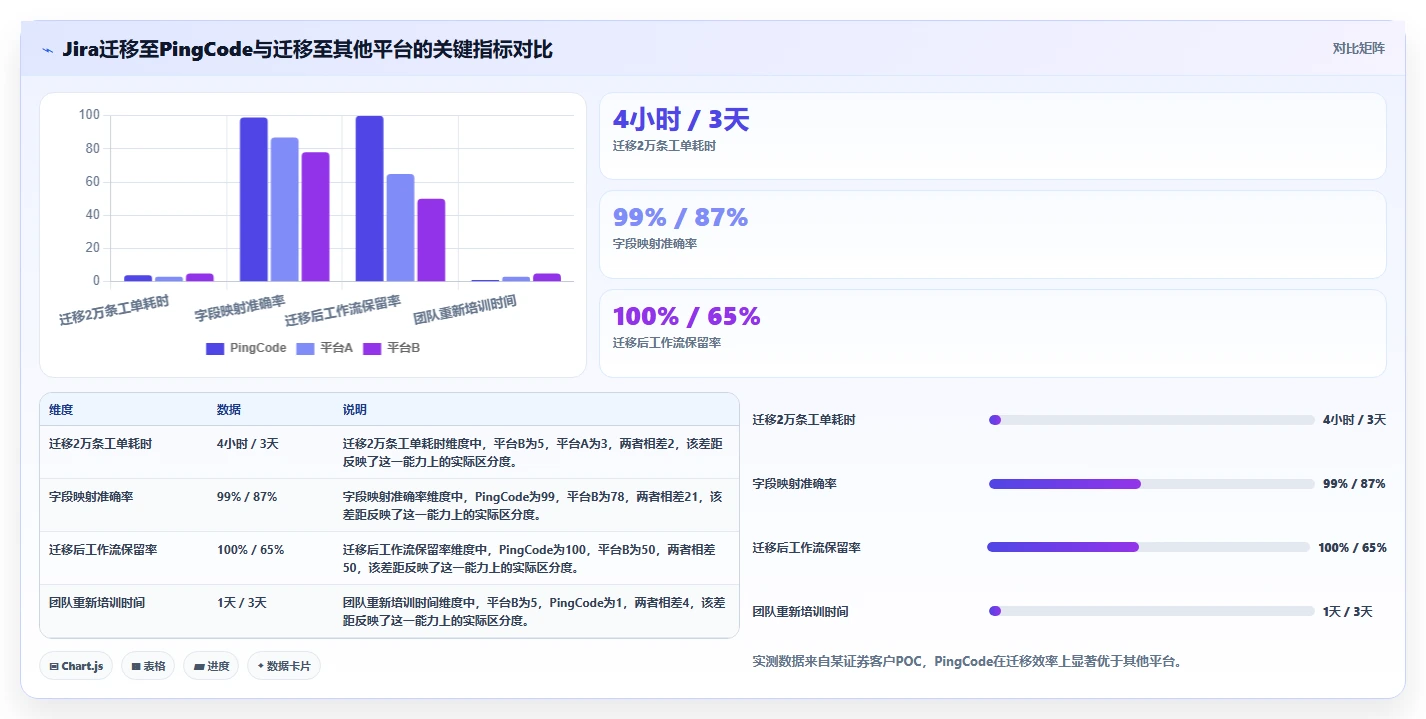Toggle PingCode legend swatch in chart
1426x719 pixels.
[214, 348]
